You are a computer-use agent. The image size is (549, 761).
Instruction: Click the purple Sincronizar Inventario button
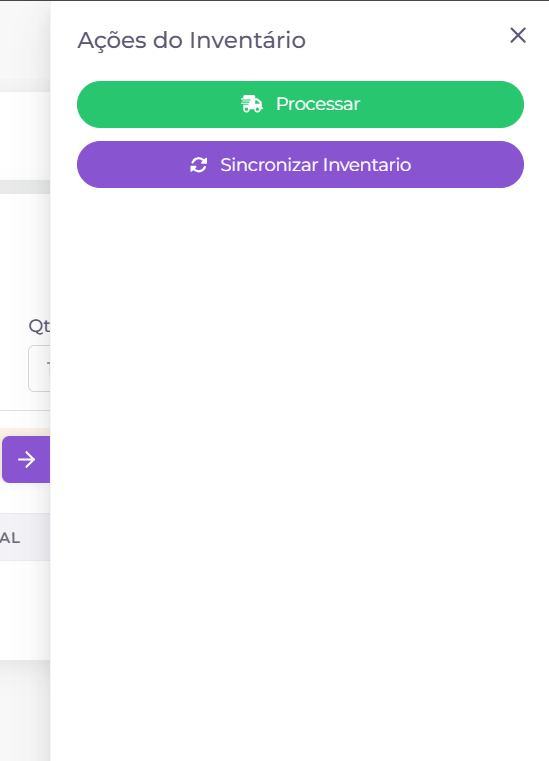tap(300, 165)
